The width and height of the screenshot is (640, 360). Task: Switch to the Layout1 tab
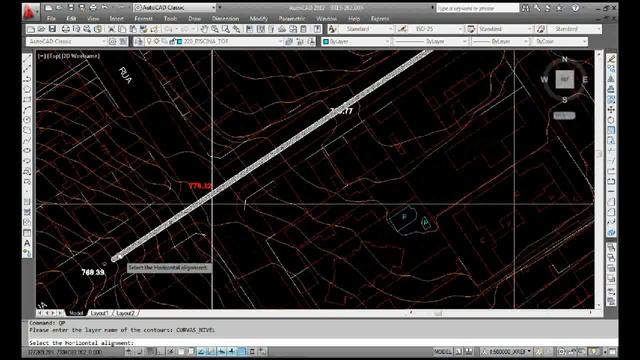click(100, 313)
